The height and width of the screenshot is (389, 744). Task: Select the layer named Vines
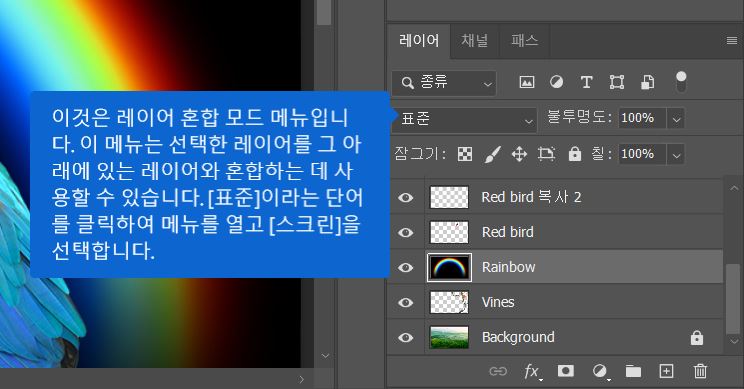(x=498, y=303)
